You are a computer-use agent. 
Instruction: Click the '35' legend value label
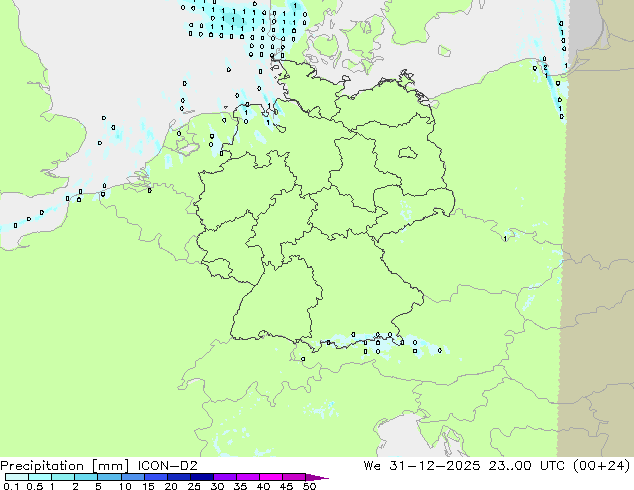(x=240, y=486)
